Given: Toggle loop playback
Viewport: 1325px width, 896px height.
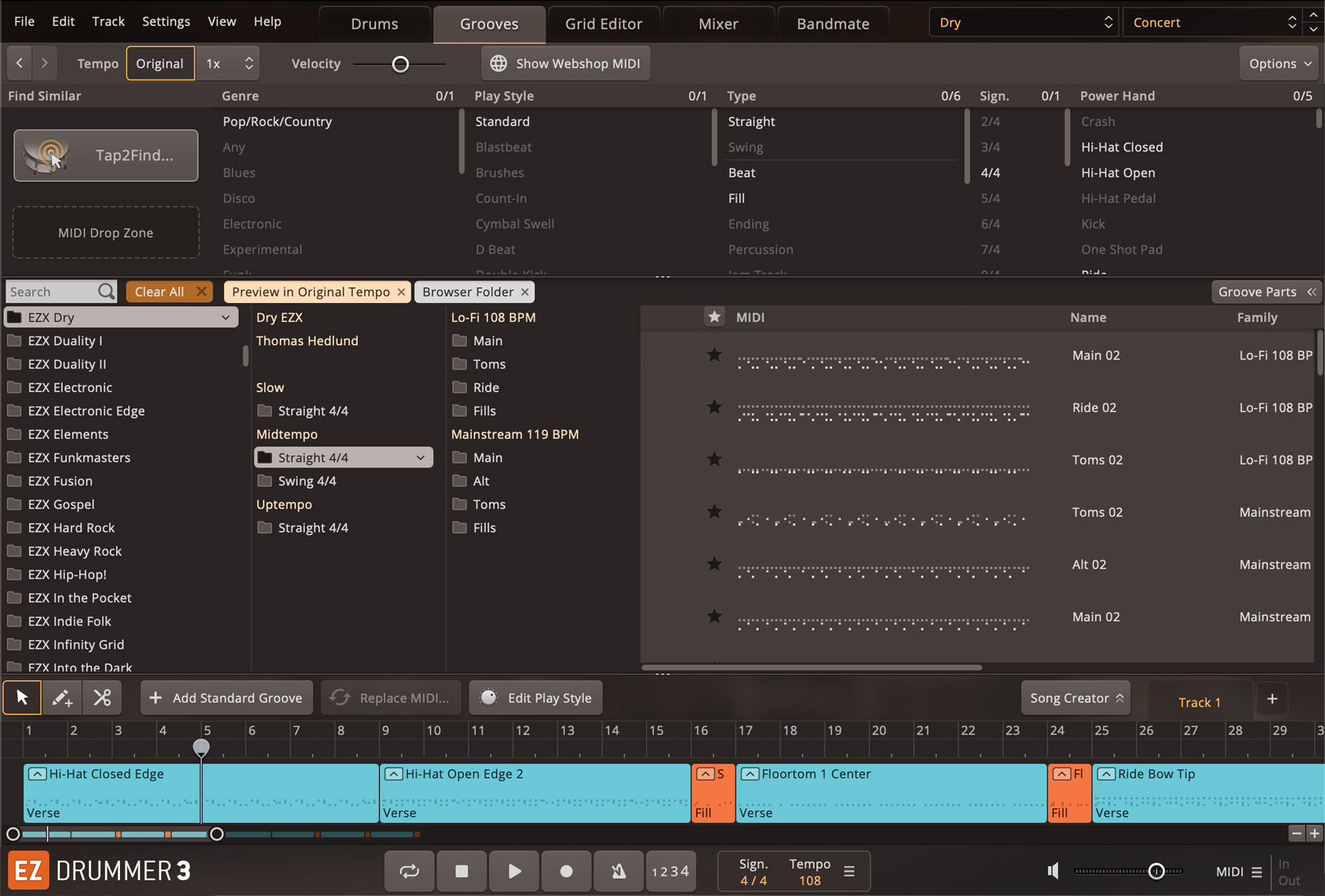Looking at the screenshot, I should (x=409, y=871).
